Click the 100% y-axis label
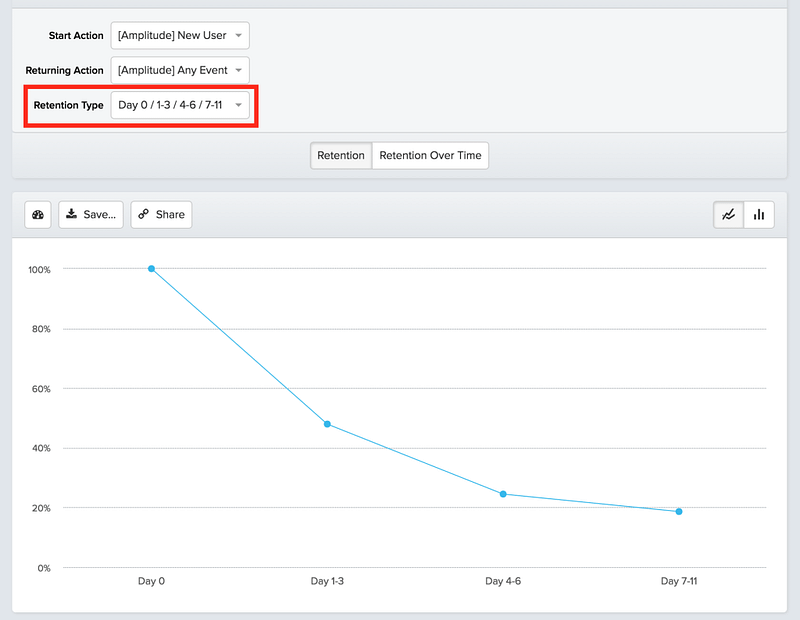This screenshot has height=620, width=800. point(39,269)
